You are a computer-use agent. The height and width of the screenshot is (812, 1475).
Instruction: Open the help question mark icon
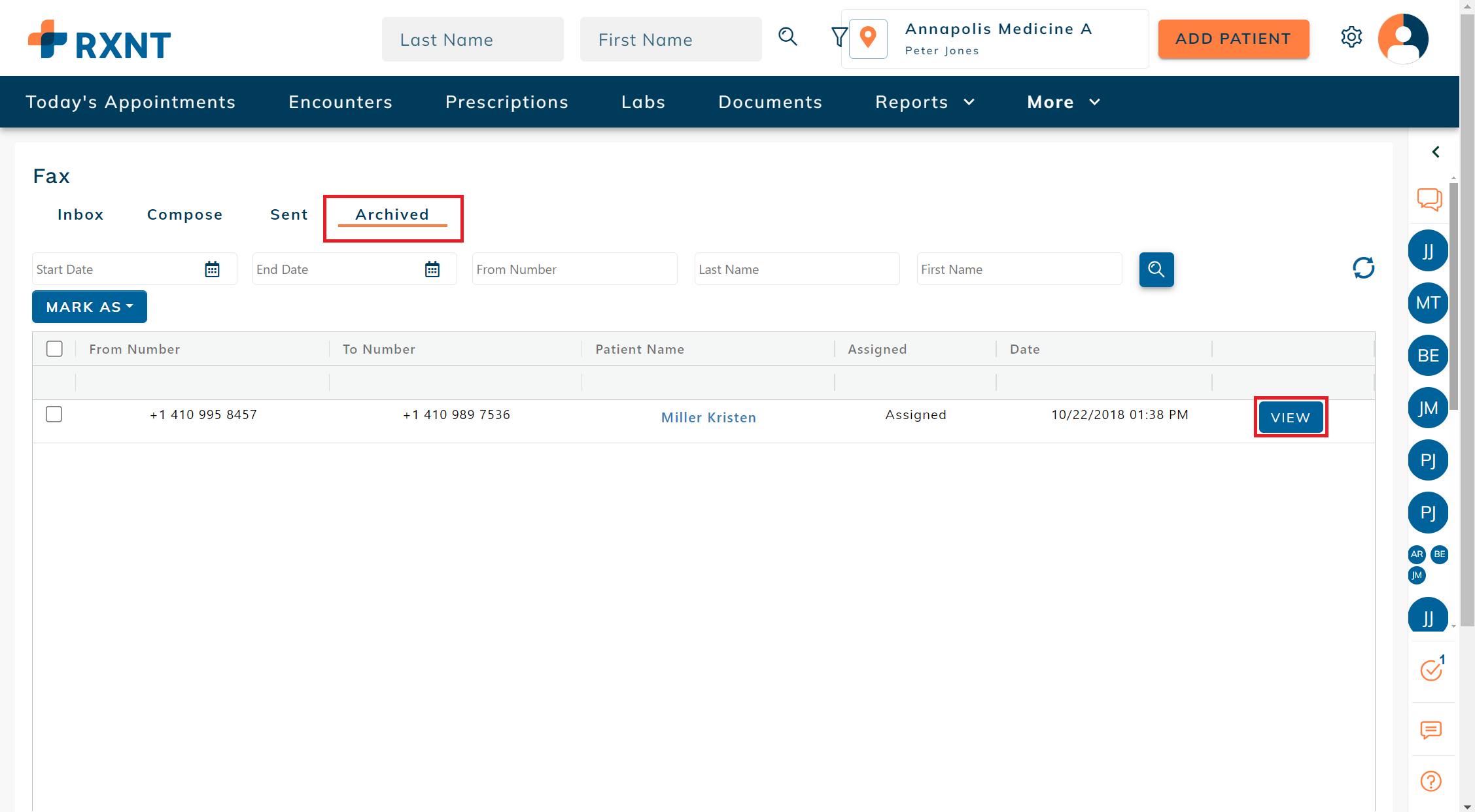(x=1431, y=781)
